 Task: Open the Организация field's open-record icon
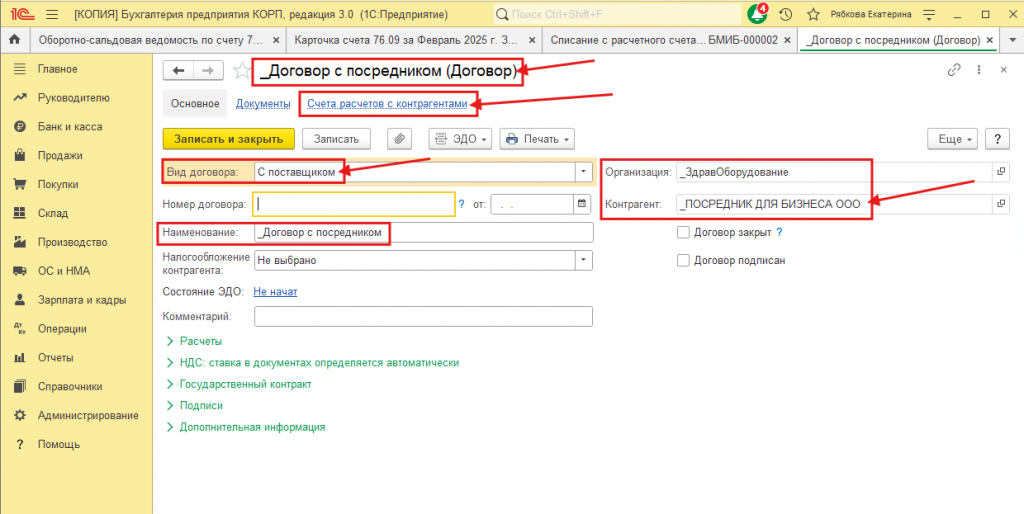pos(999,172)
